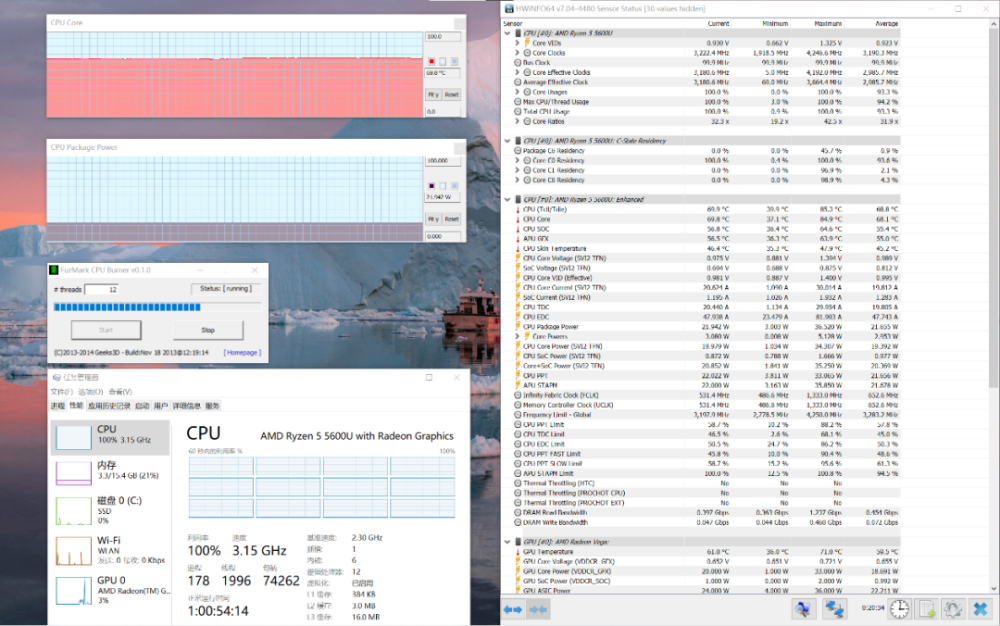Switch to the 启动 tab in Task Manager

141,406
